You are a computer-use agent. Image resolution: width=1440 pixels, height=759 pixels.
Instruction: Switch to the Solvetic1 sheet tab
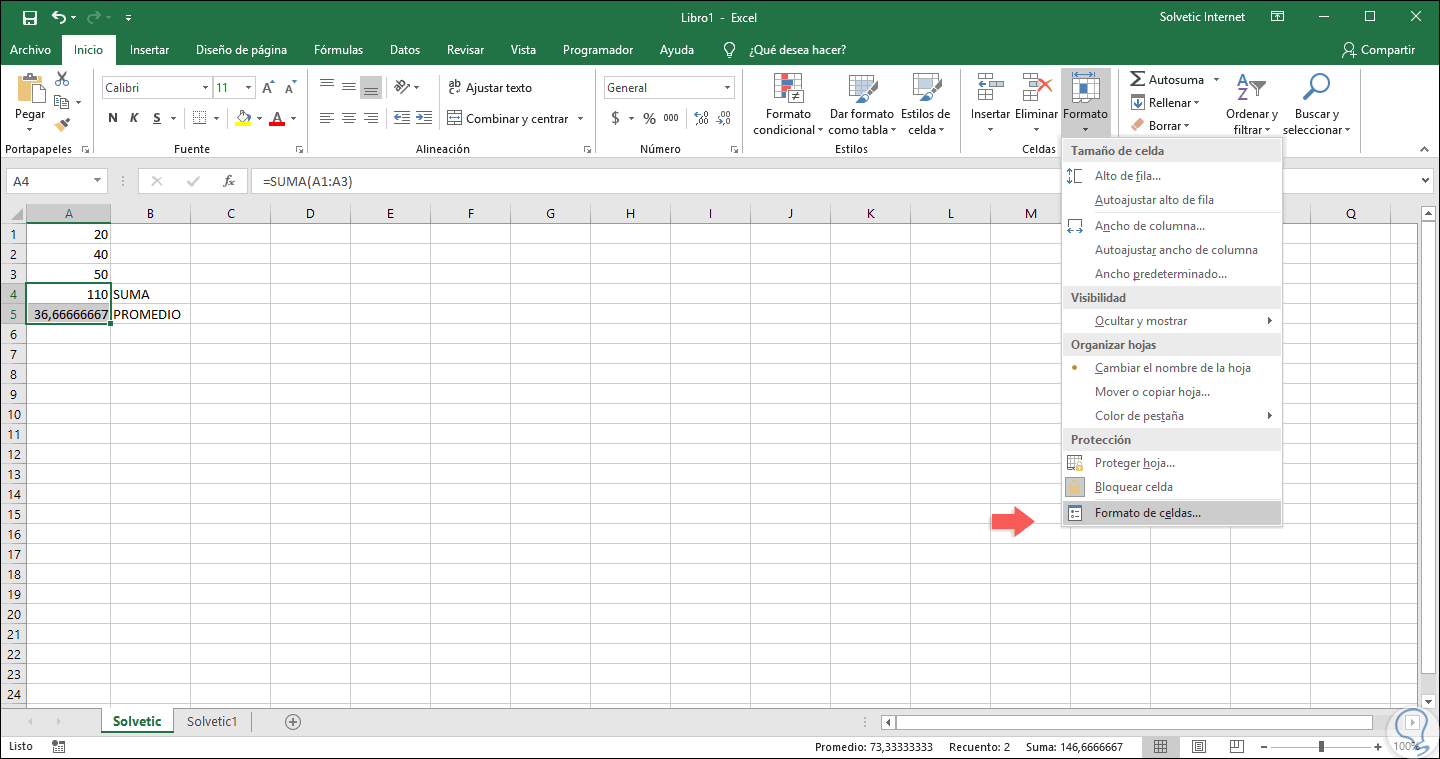[212, 721]
